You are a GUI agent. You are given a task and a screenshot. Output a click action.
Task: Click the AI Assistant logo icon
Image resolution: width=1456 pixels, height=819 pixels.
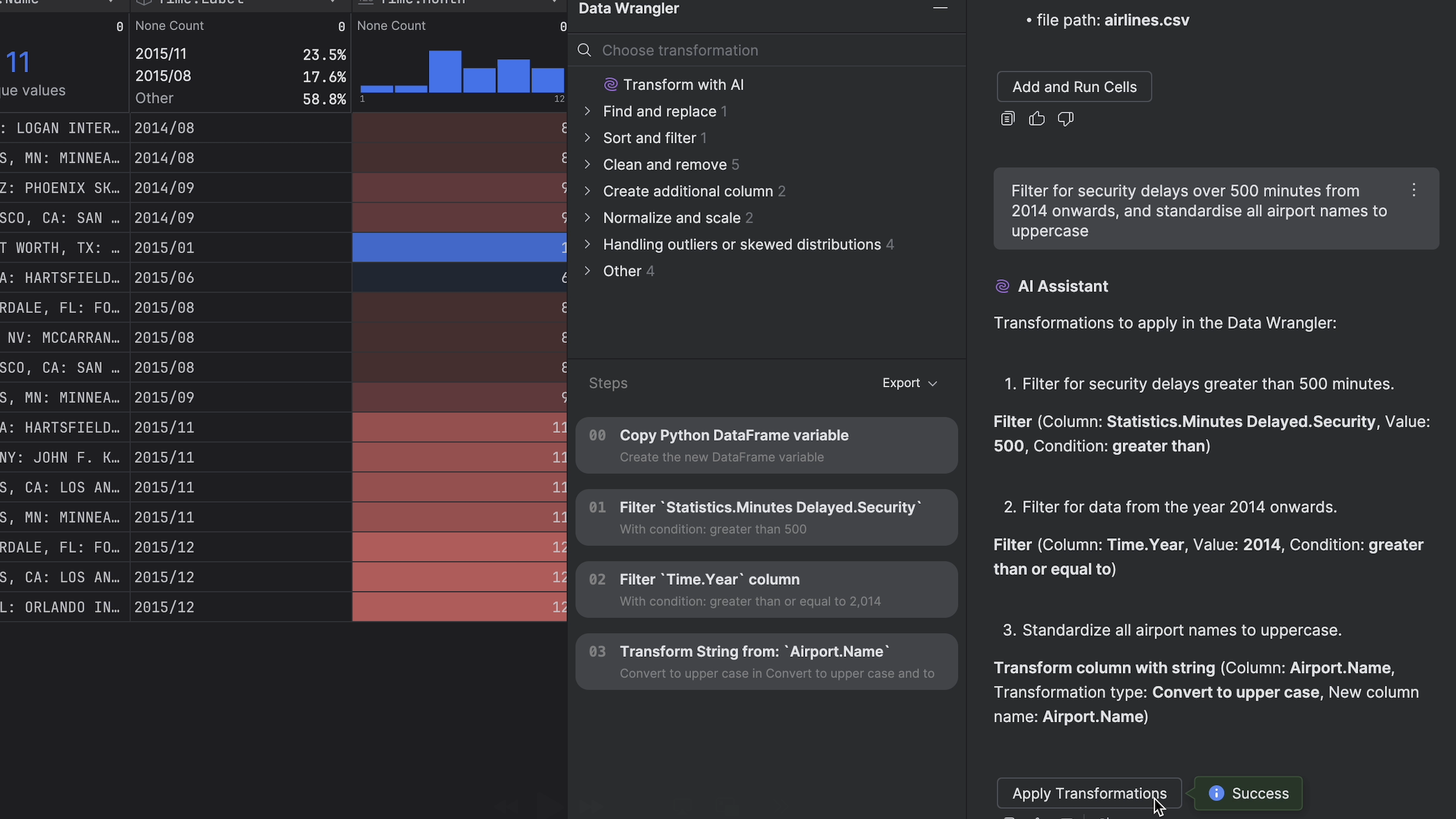(x=1002, y=286)
